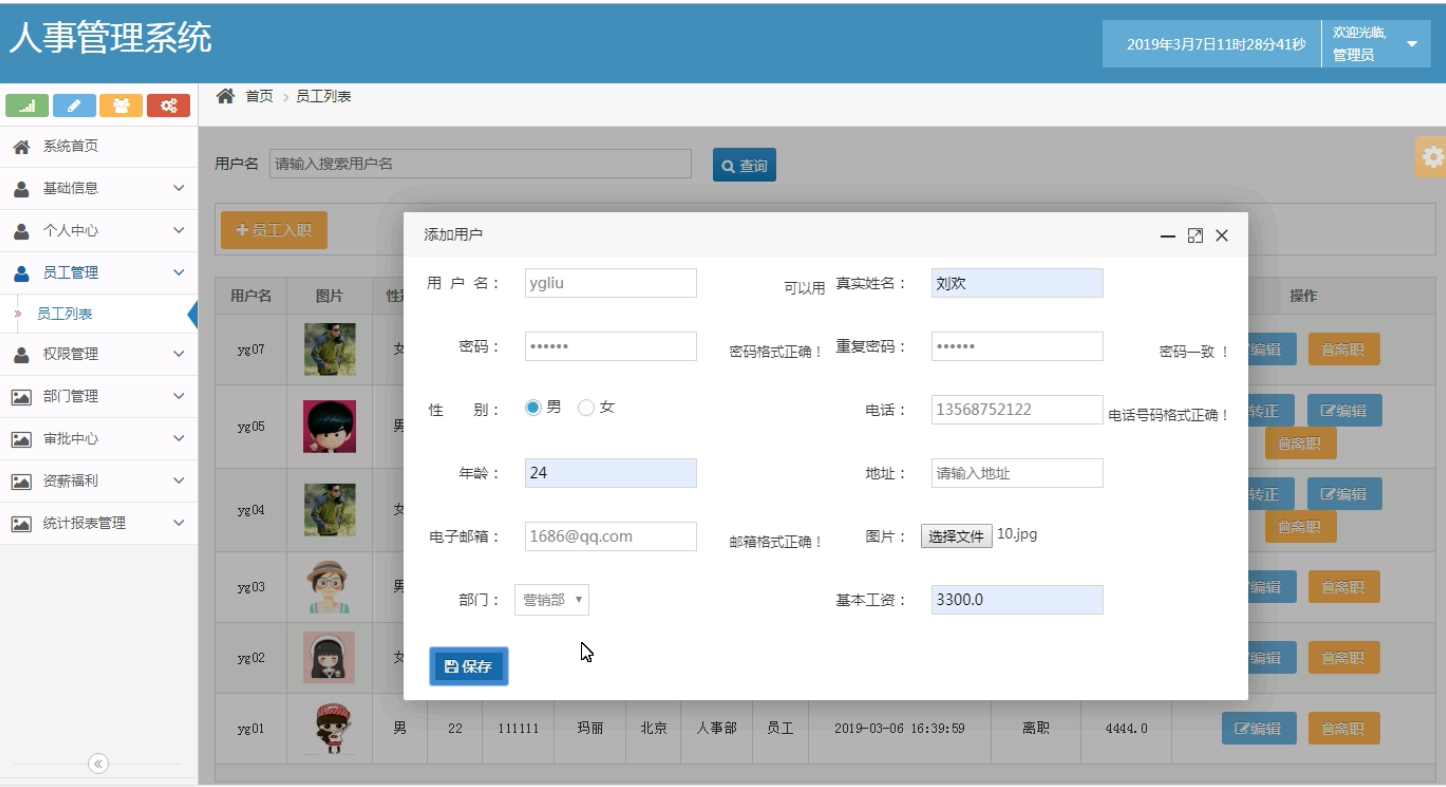This screenshot has height=787, width=1446.
Task: Click the green chart shortcut icon
Action: [x=27, y=106]
